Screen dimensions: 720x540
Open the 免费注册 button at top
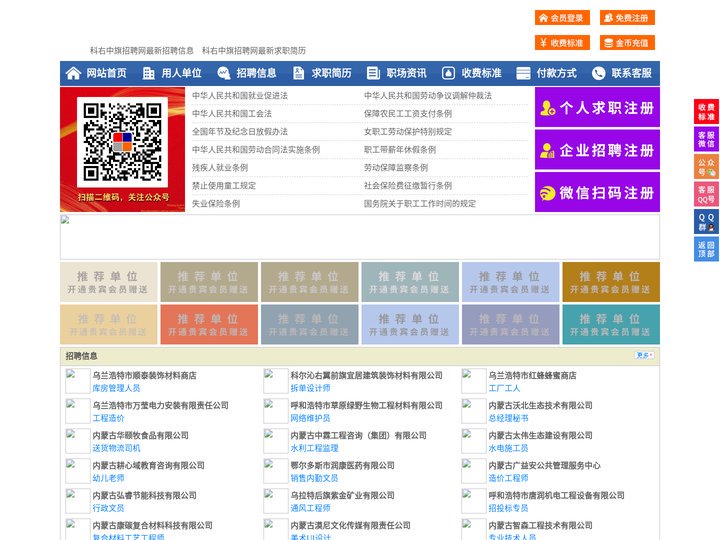pos(627,18)
